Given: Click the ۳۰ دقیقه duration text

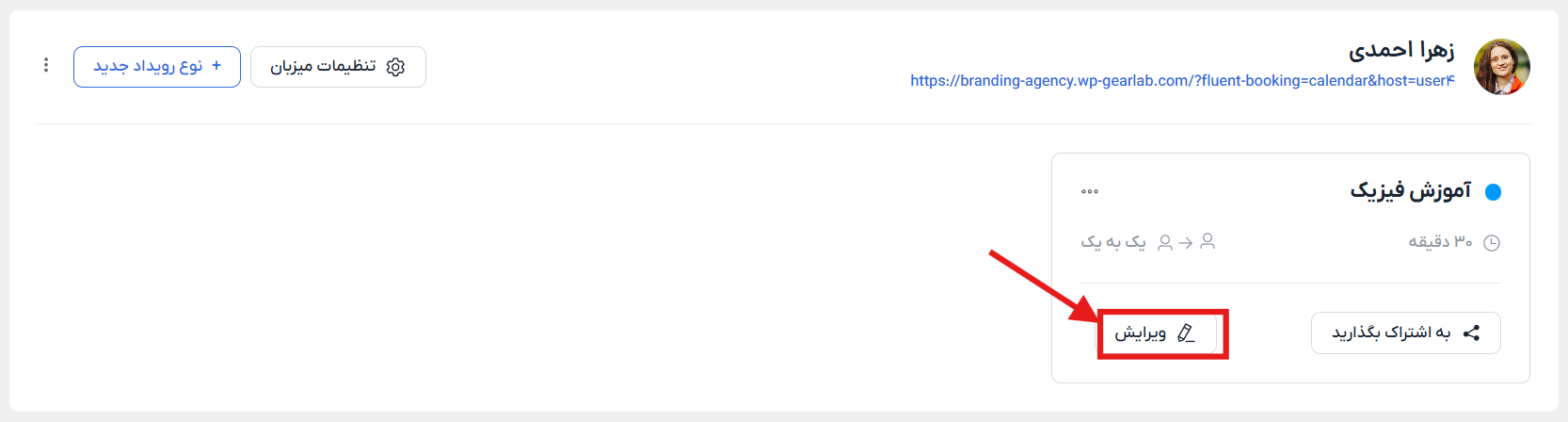Looking at the screenshot, I should [x=1440, y=242].
